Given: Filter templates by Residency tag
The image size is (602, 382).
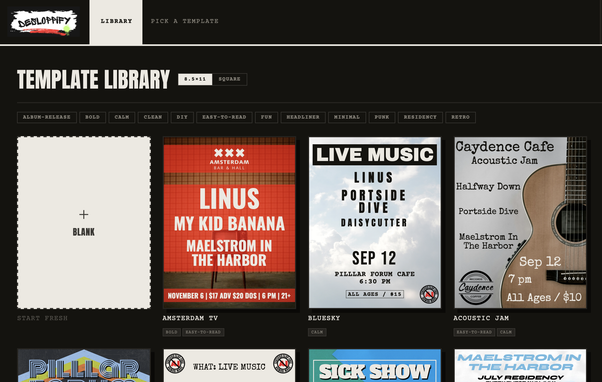Looking at the screenshot, I should (420, 117).
